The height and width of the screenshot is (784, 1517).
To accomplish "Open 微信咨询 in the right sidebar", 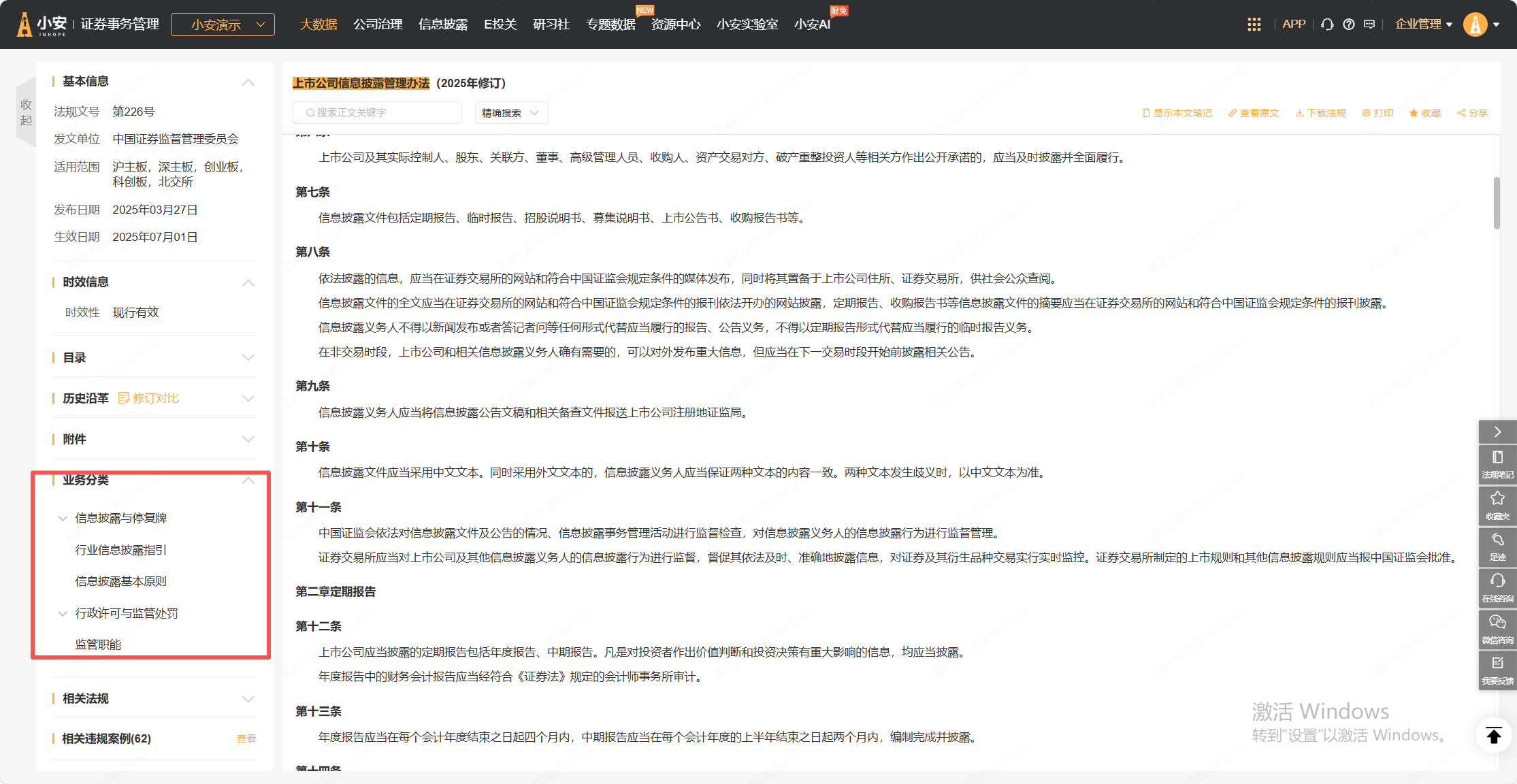I will tap(1497, 629).
